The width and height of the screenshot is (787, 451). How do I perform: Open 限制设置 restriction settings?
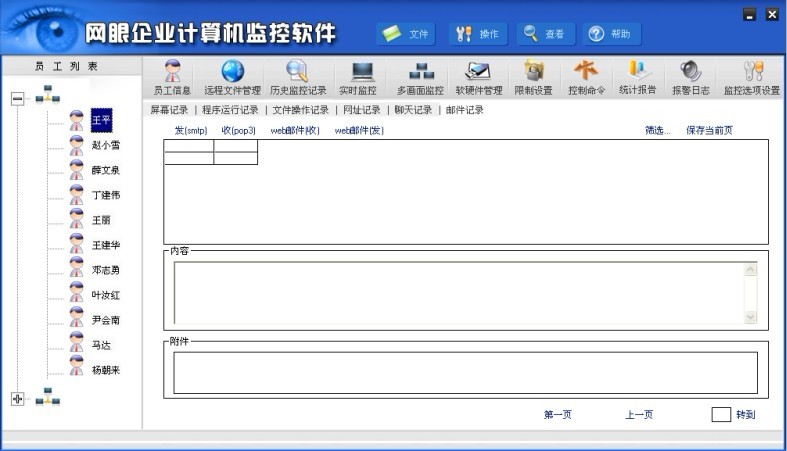coord(533,78)
